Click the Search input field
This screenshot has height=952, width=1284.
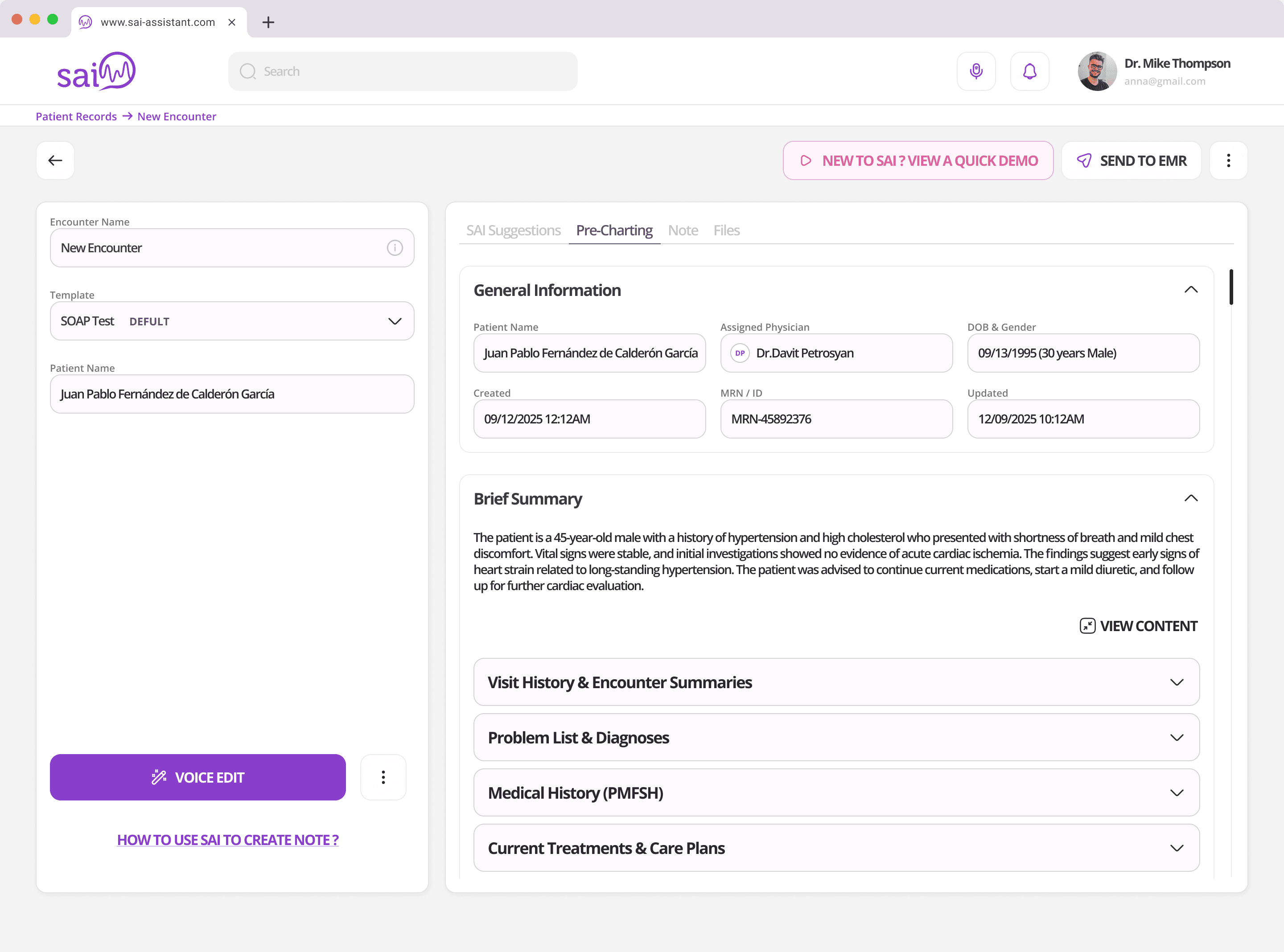point(403,71)
